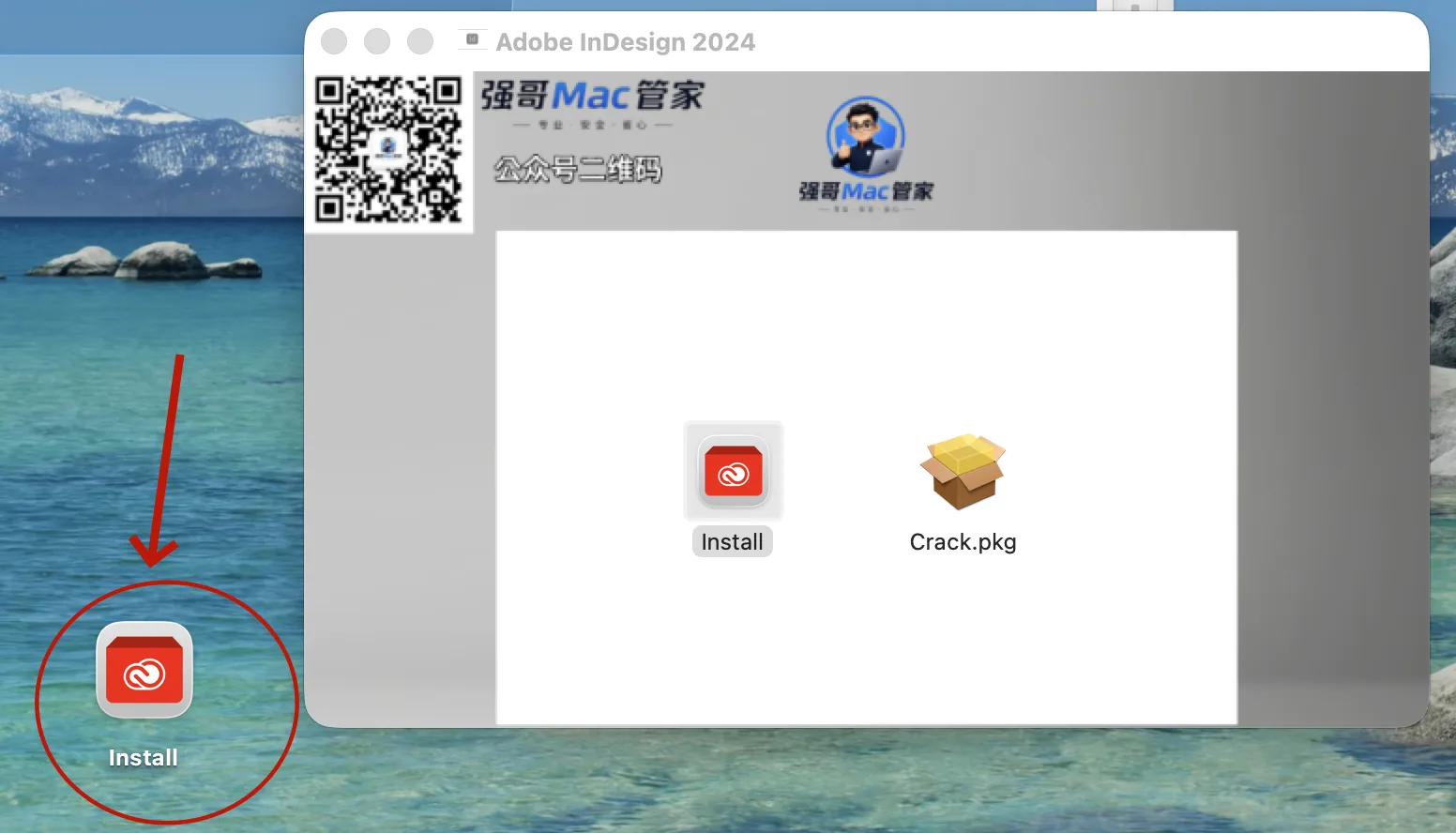1456x833 pixels.
Task: Select the Crack.pkg package icon
Action: pos(963,471)
